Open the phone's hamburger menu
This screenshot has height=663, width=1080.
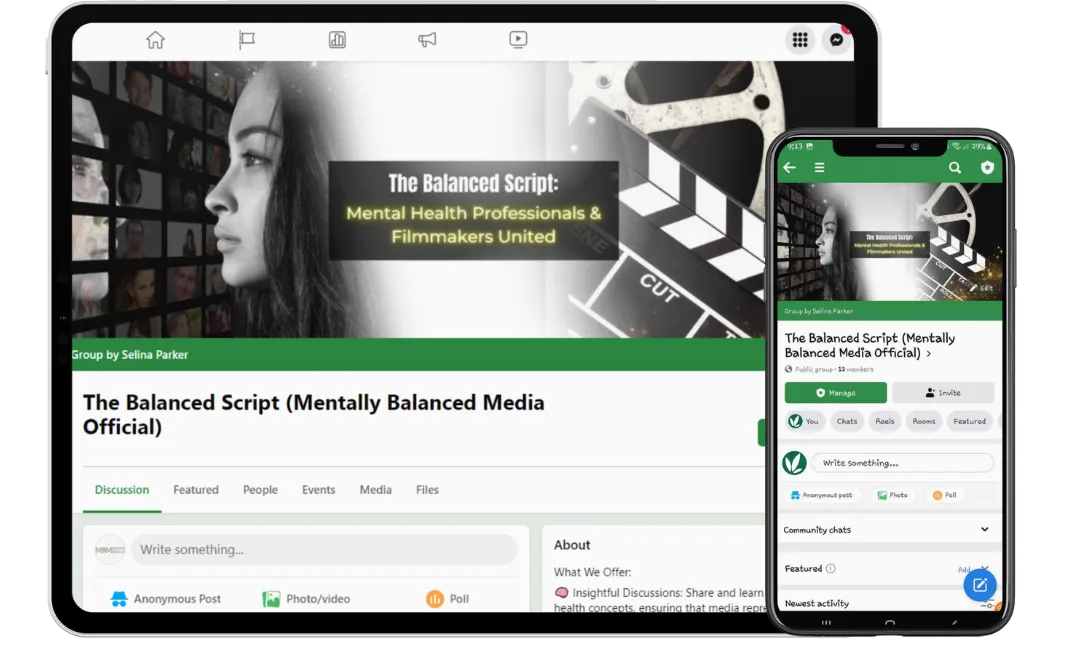819,168
